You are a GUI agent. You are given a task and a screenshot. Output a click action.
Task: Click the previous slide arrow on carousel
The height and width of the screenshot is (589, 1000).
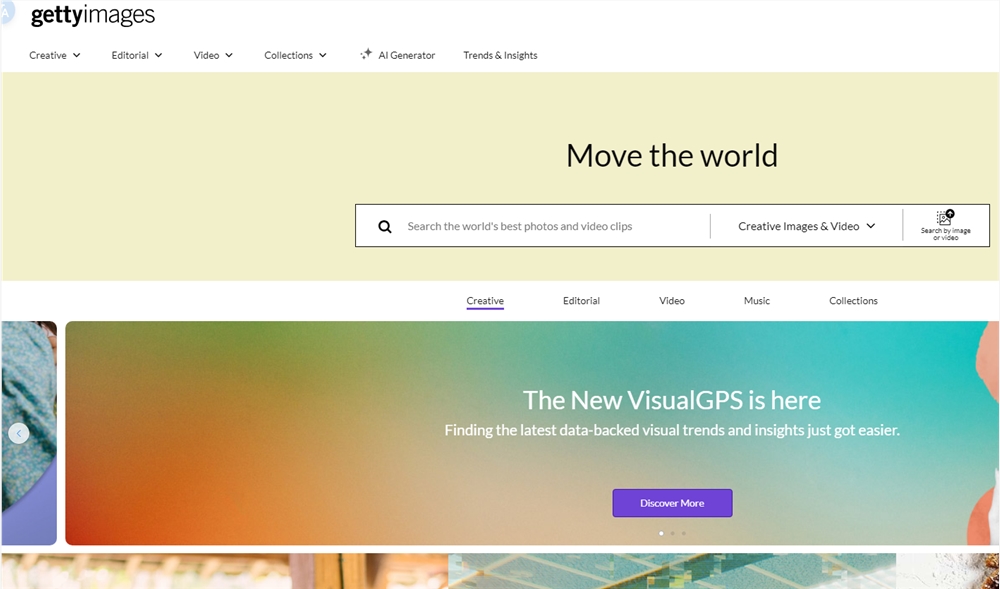point(18,433)
